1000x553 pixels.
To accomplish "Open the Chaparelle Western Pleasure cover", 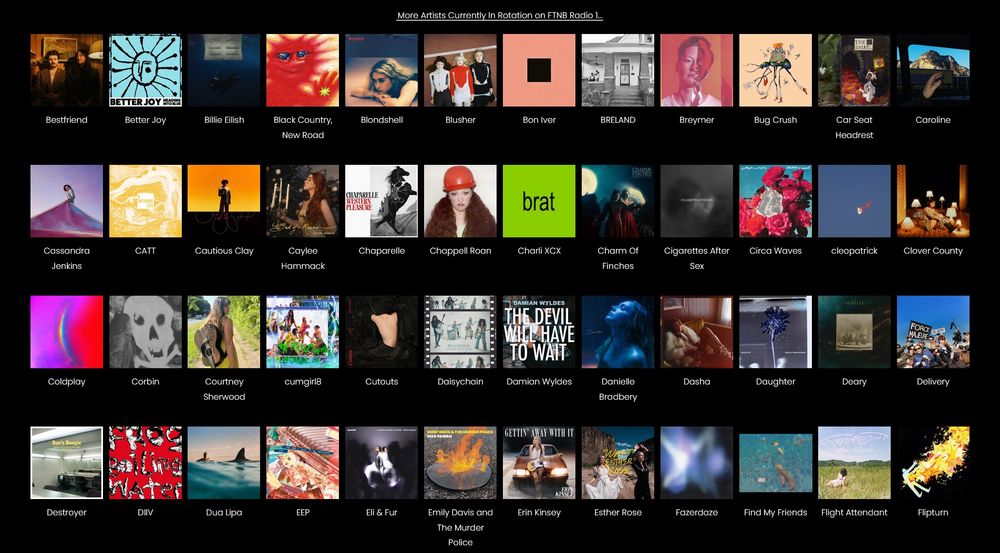I will (x=381, y=201).
